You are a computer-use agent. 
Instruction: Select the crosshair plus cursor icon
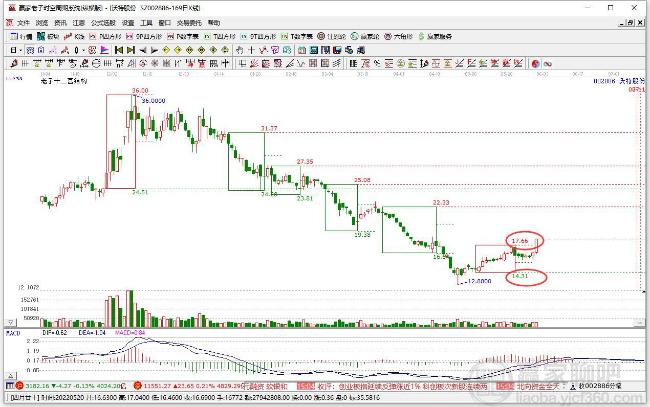251,50
